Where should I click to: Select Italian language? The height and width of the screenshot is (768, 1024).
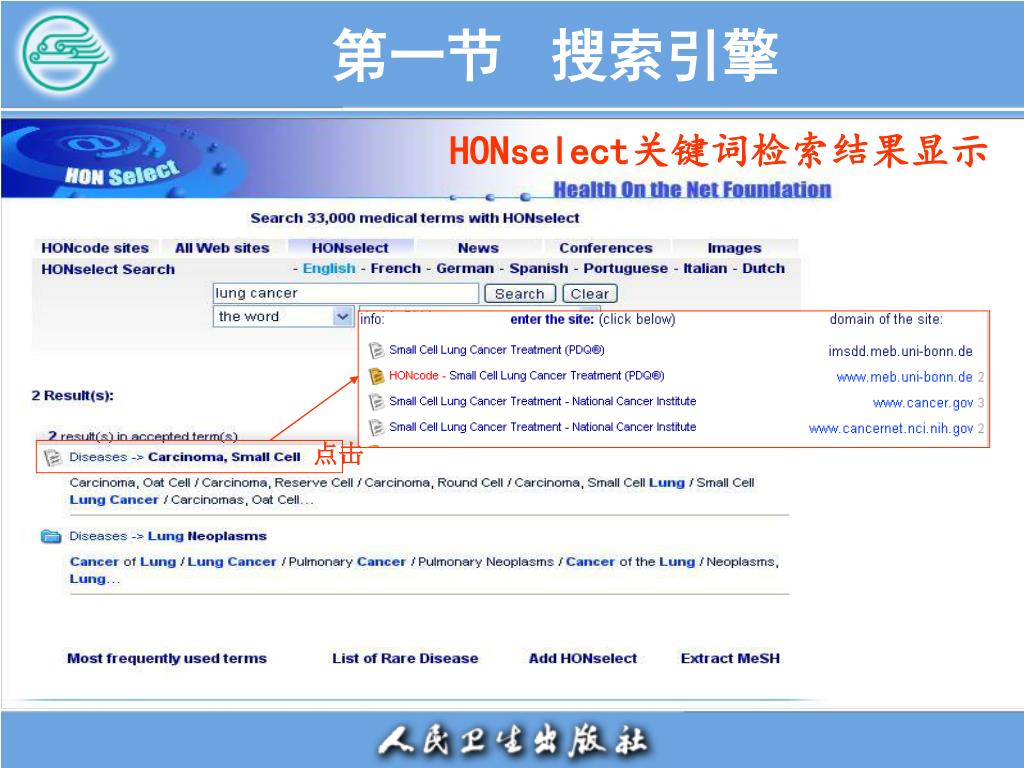point(705,268)
